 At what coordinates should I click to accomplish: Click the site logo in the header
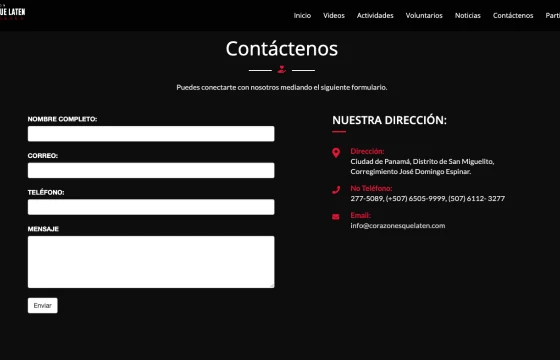[12, 13]
